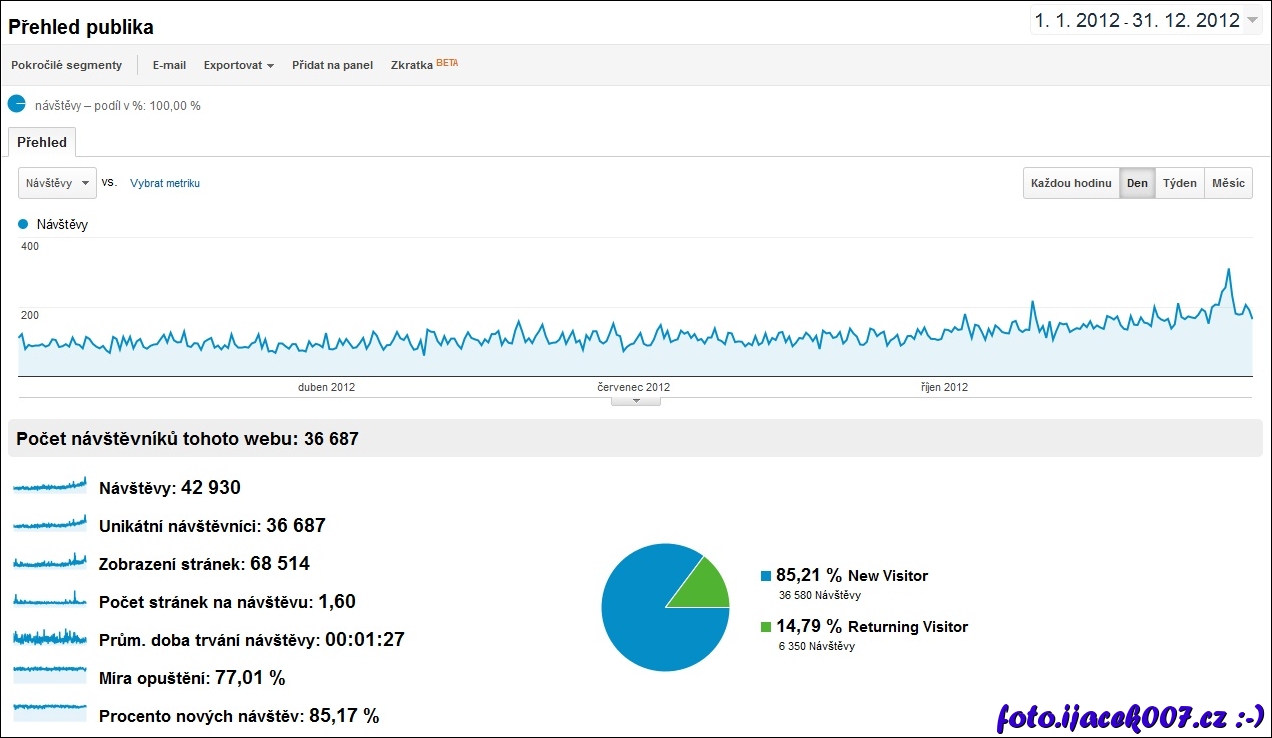This screenshot has height=738, width=1272.
Task: Click the Vybrat metriku link
Action: point(165,183)
